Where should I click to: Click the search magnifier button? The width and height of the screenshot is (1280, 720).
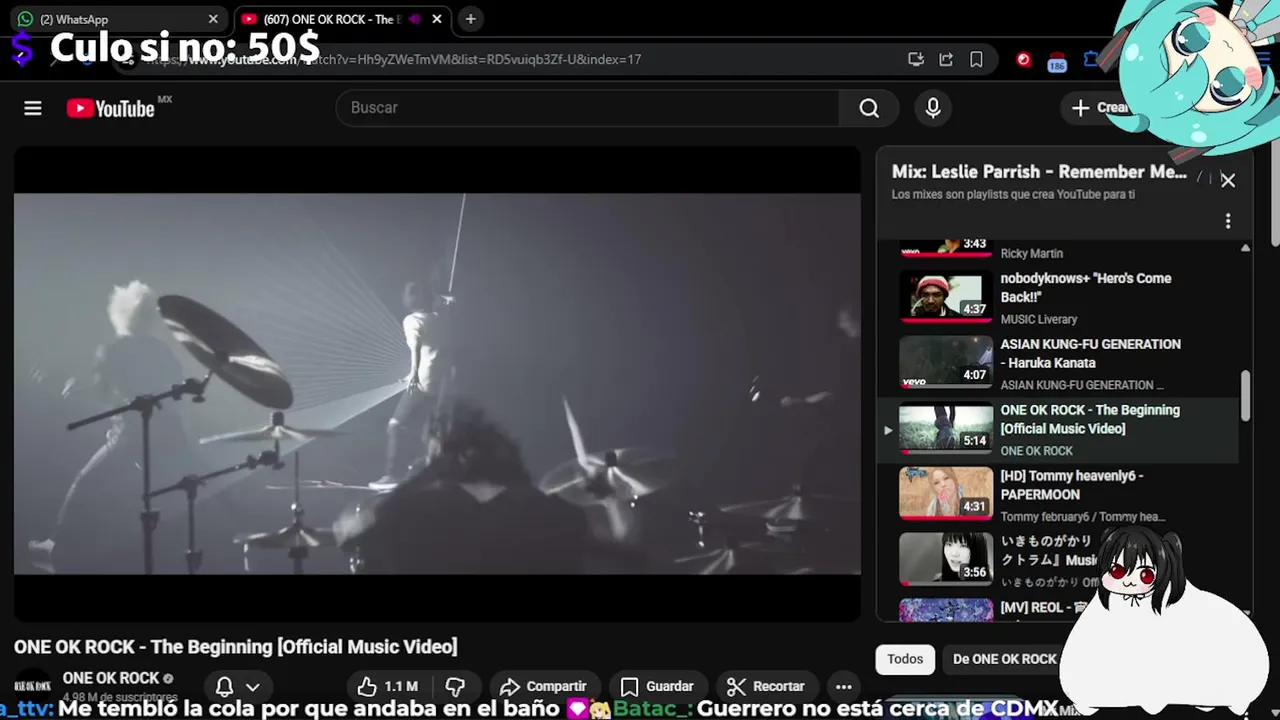pos(869,108)
